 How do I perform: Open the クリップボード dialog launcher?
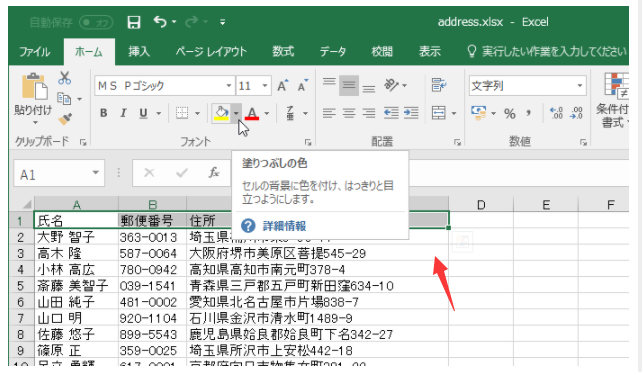(x=83, y=142)
